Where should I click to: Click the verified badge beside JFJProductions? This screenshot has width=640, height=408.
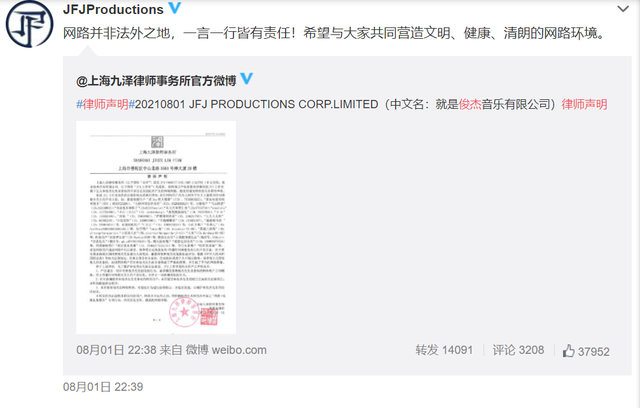pyautogui.click(x=175, y=8)
